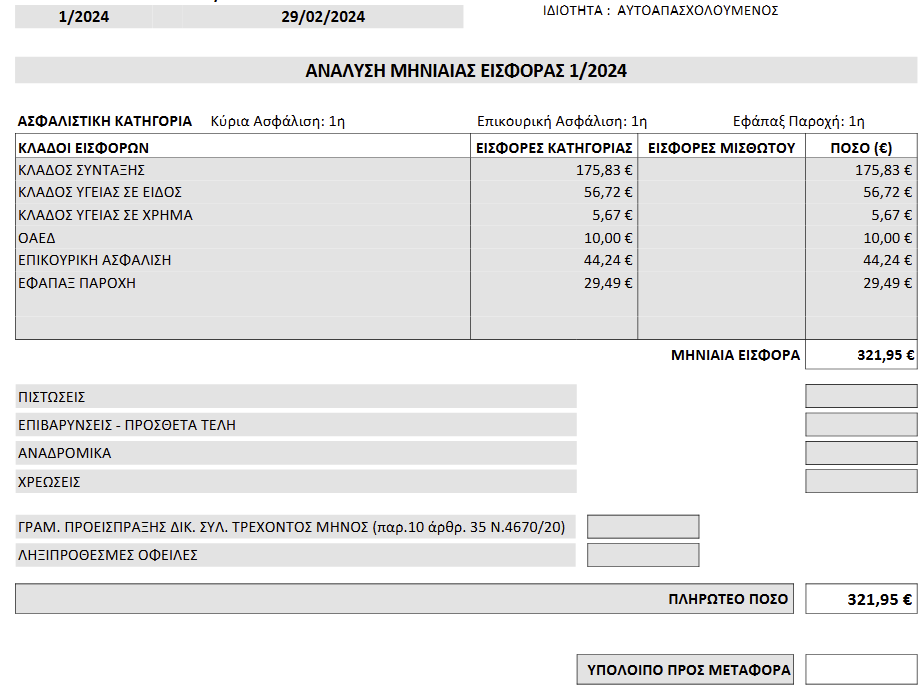
Task: Select the ΛΗΞΙΠΡΟΘΕΣΜΕΣ ΟΦΕΙΛΕΣ input box
Action: coord(643,555)
